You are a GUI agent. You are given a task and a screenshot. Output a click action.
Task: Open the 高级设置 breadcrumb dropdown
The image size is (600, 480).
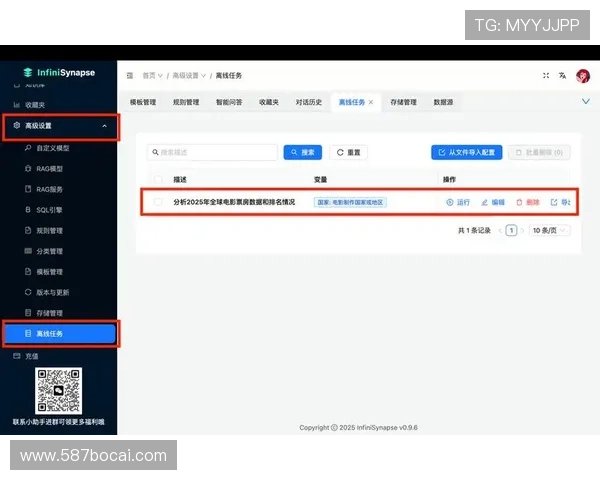click(x=189, y=76)
